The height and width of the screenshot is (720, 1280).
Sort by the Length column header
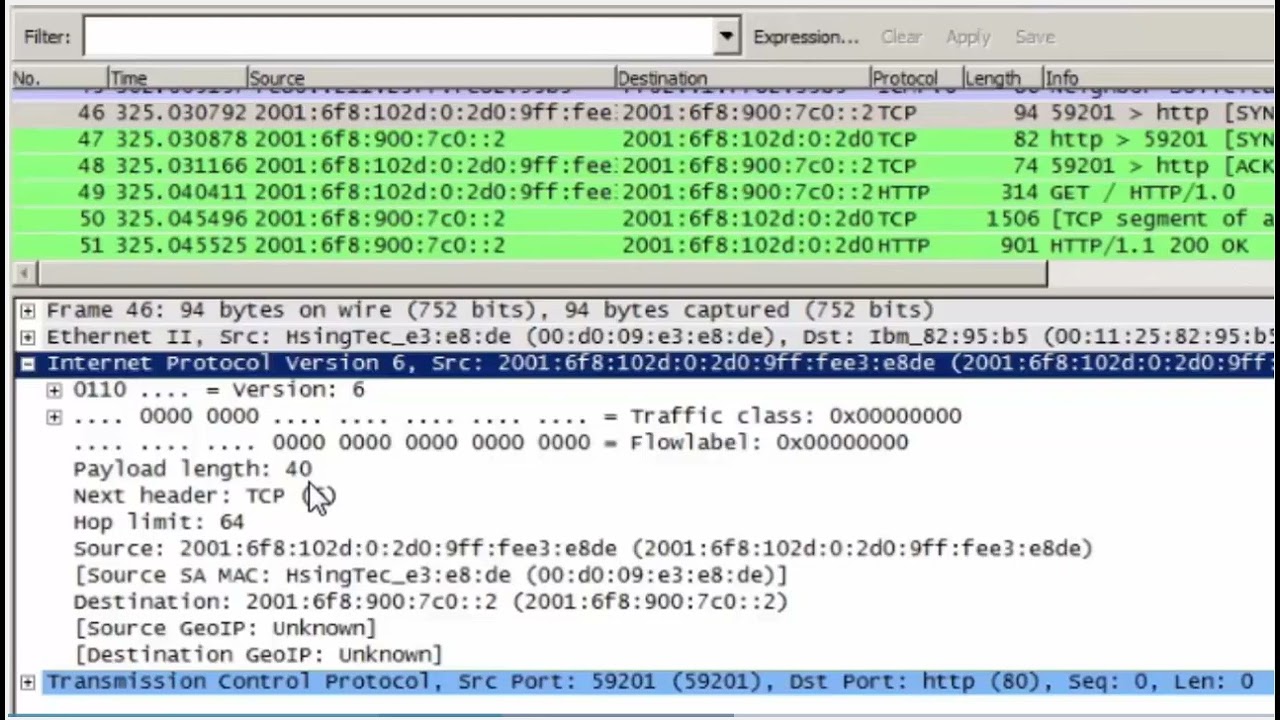pyautogui.click(x=1002, y=78)
